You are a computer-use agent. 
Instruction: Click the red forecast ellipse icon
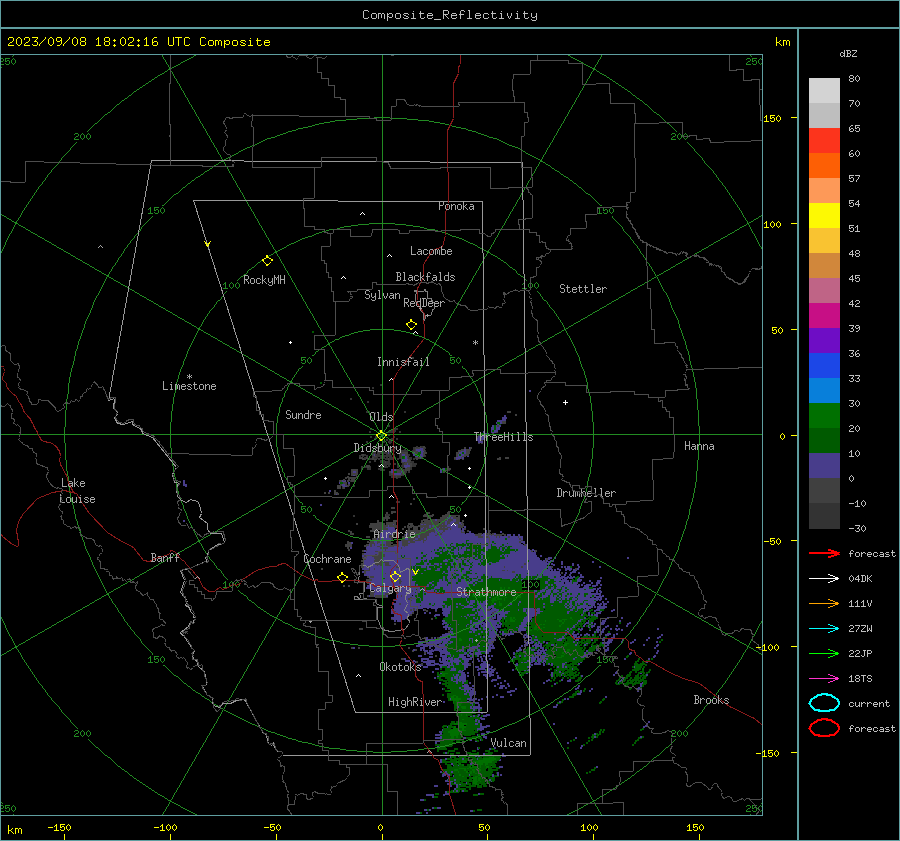point(824,728)
